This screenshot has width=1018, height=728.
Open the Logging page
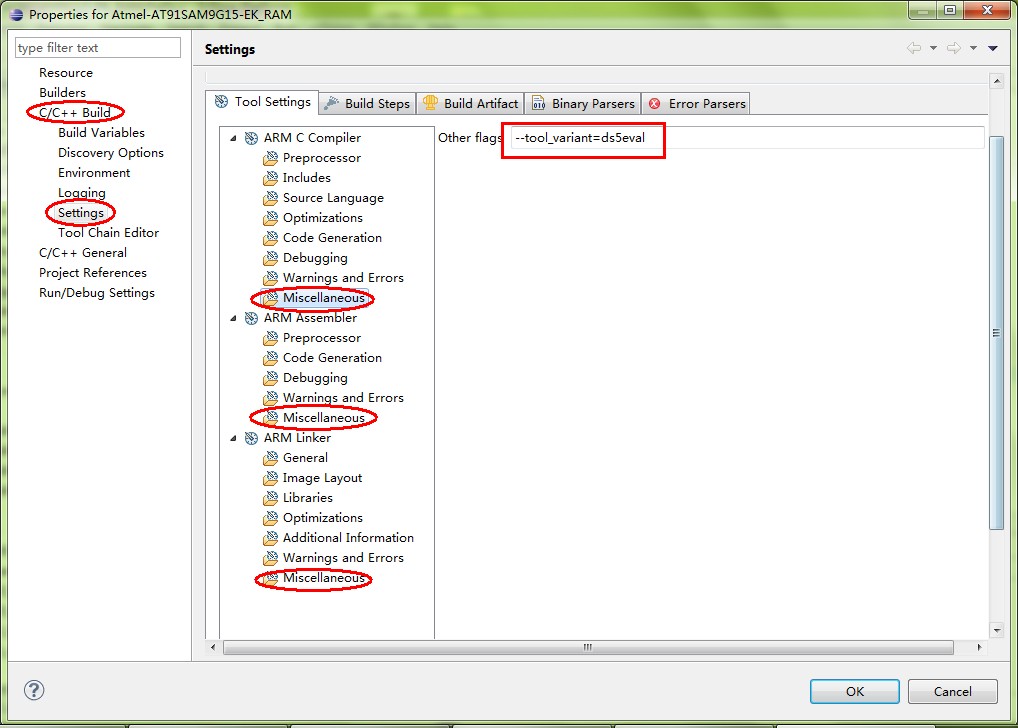pyautogui.click(x=81, y=194)
